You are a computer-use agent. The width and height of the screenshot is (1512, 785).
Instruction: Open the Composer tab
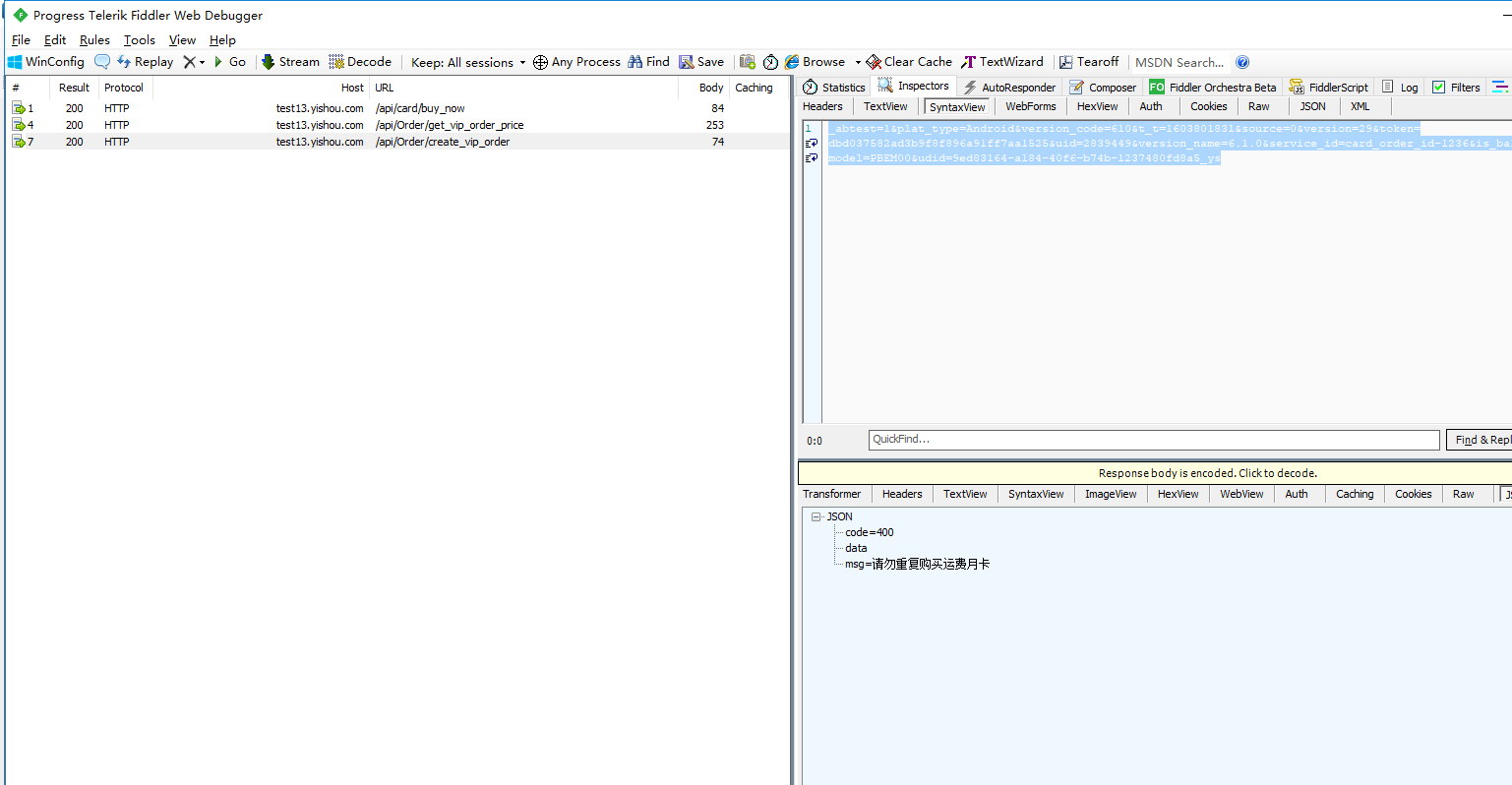pyautogui.click(x=1103, y=87)
